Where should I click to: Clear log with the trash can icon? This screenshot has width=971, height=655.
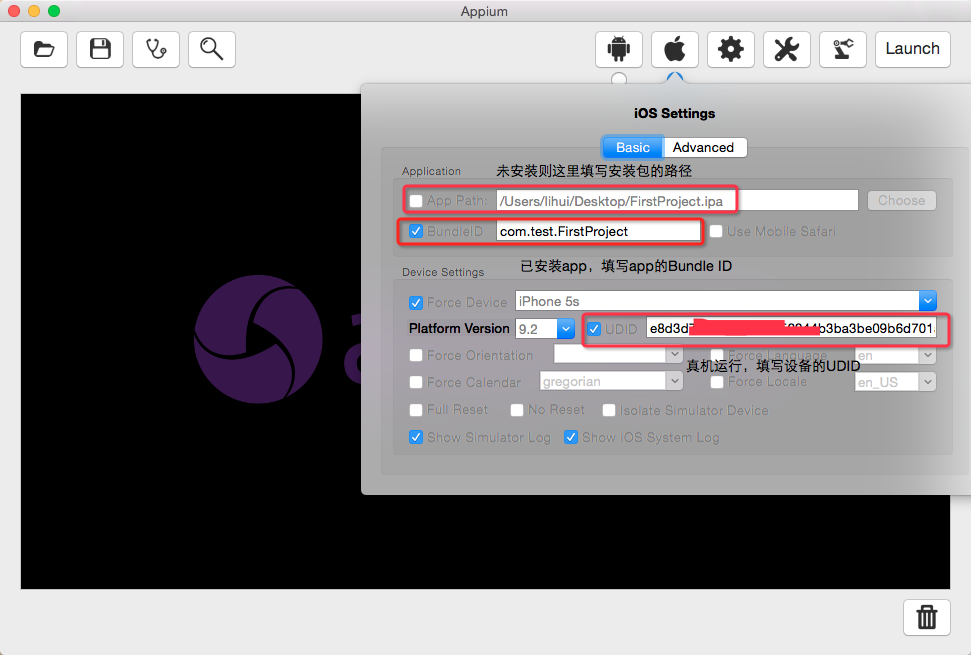click(x=926, y=617)
